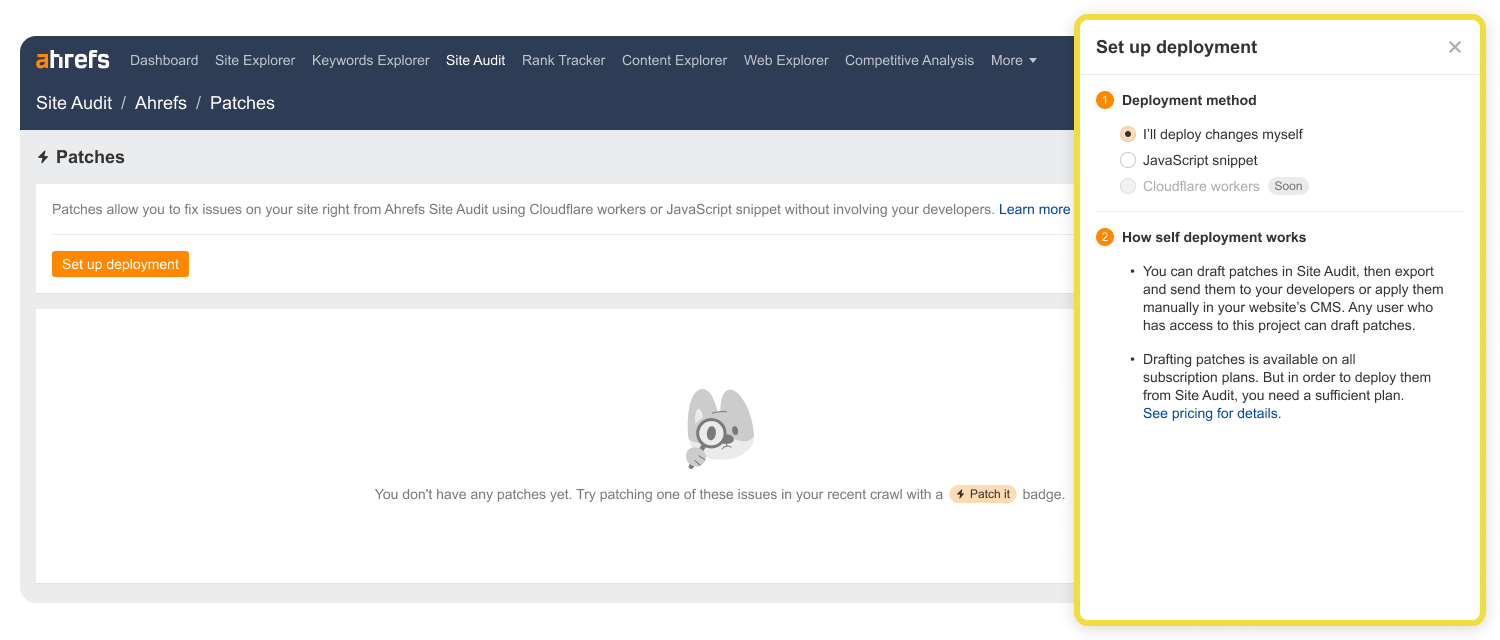Click the ahrefs logo
Viewport: 1500px width, 640px height.
click(72, 59)
